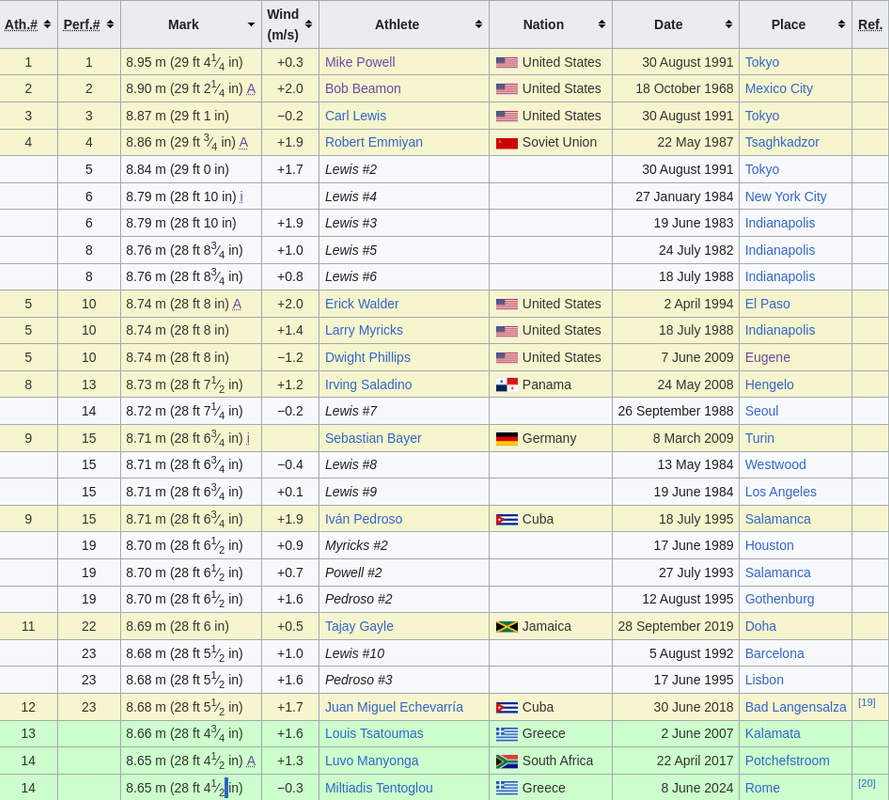Visit the Luvo Manyonga article

click(x=371, y=761)
